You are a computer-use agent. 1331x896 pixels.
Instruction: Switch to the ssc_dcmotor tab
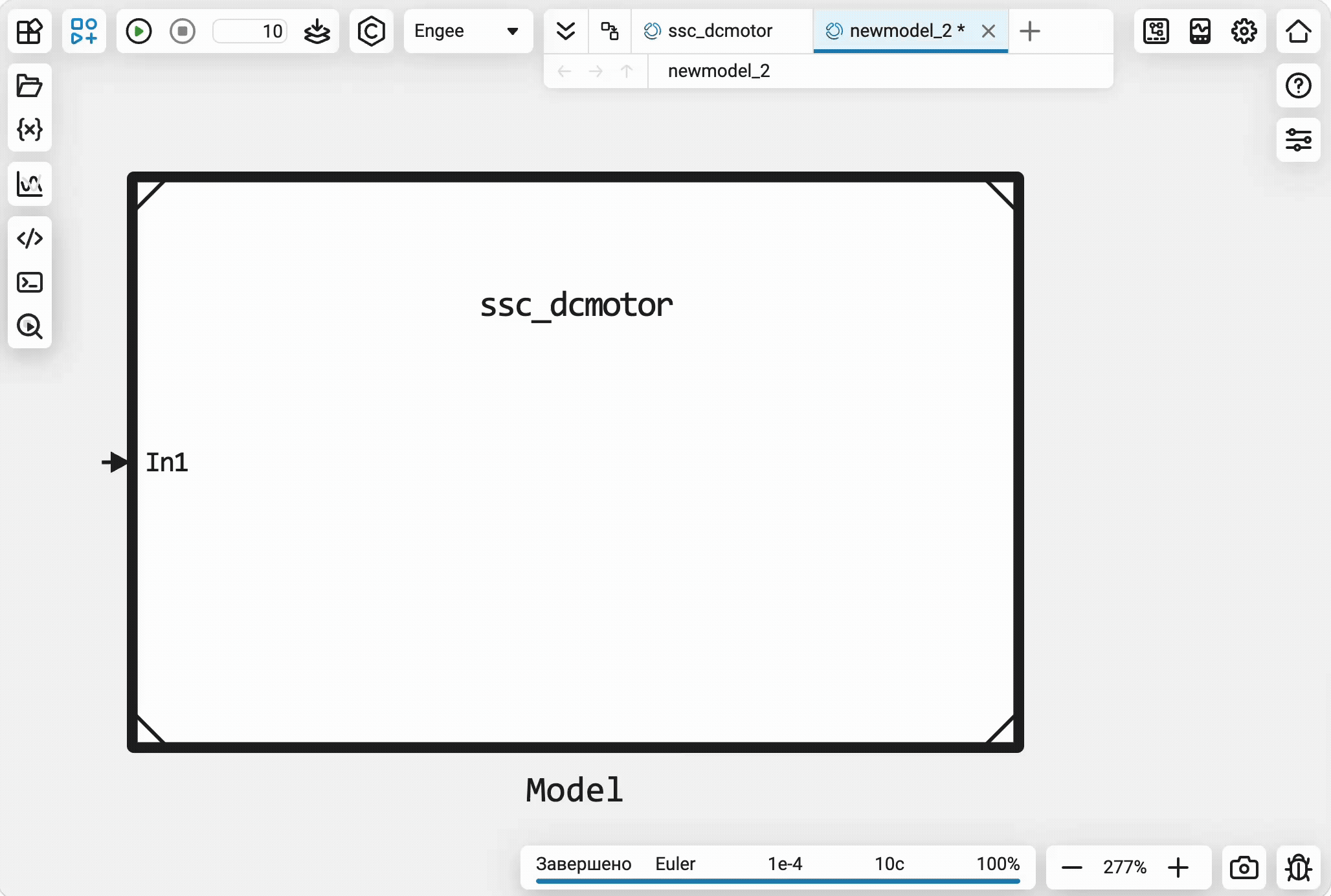[x=720, y=31]
